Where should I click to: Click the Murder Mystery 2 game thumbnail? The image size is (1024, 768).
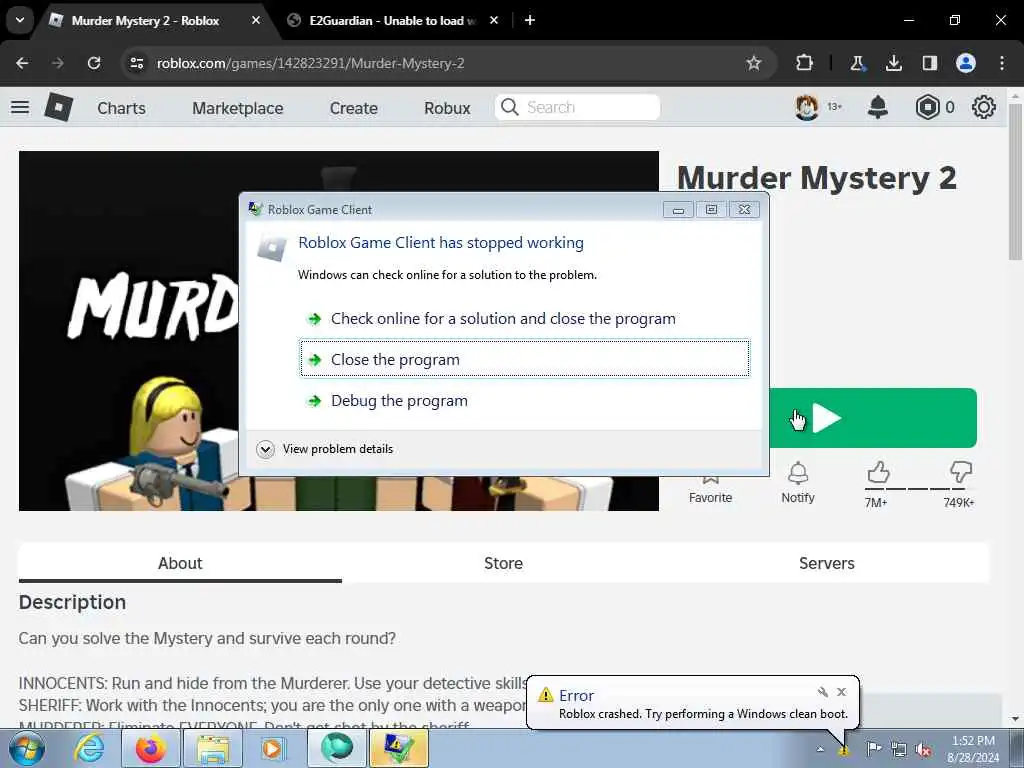click(x=129, y=331)
